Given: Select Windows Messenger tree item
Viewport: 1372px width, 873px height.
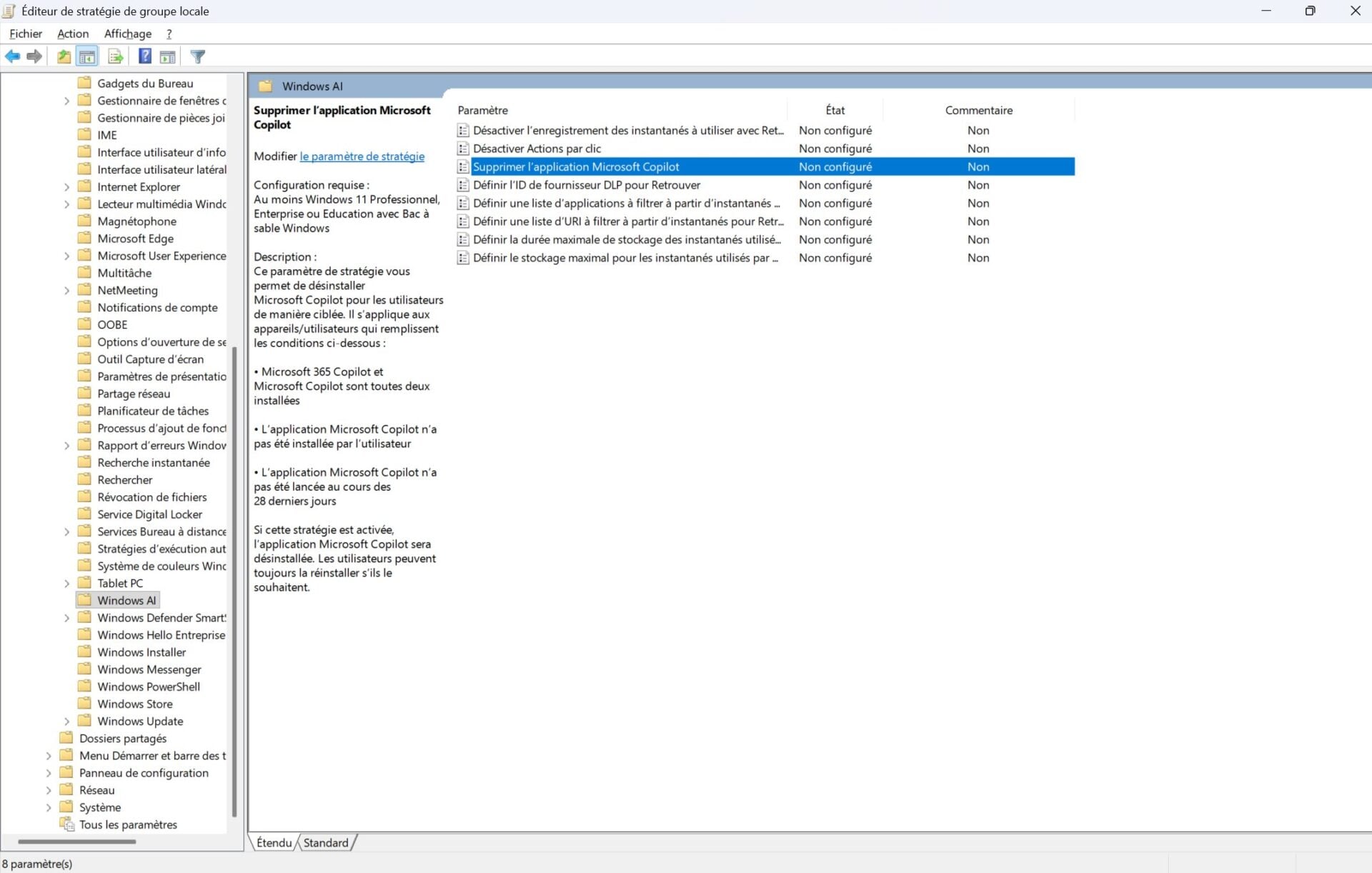Looking at the screenshot, I should coord(149,669).
